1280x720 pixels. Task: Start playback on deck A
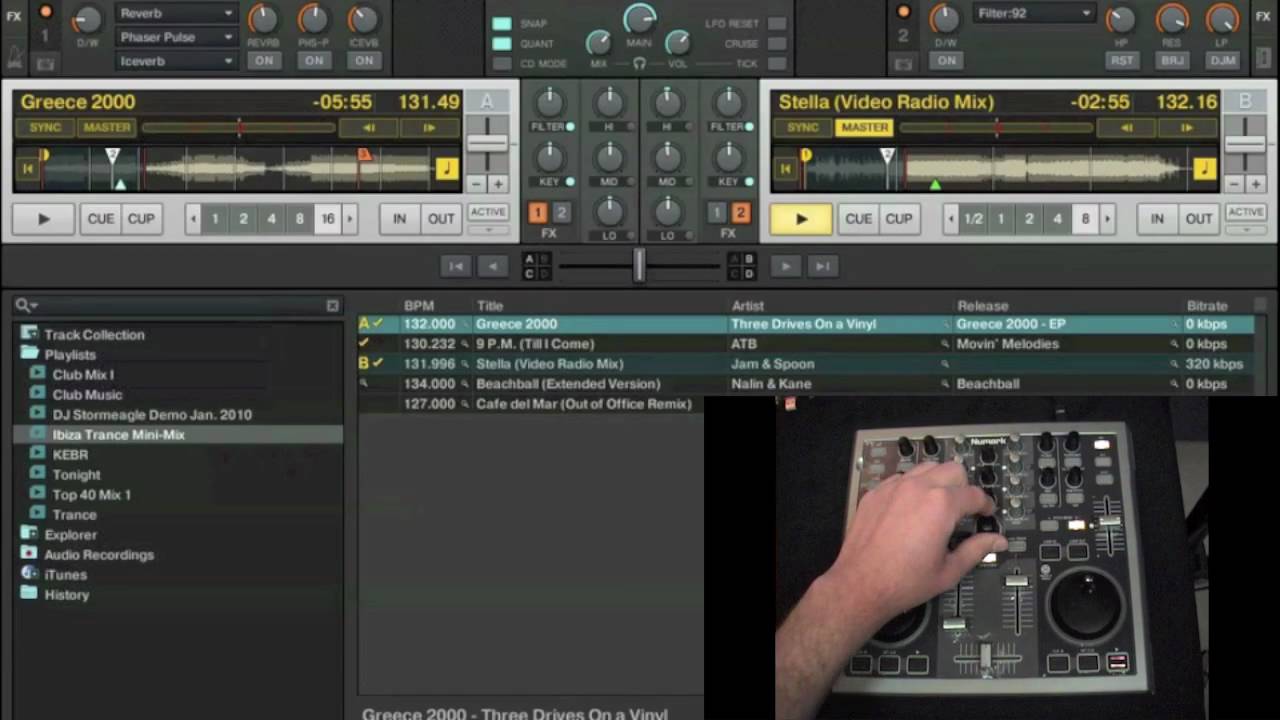[x=44, y=219]
